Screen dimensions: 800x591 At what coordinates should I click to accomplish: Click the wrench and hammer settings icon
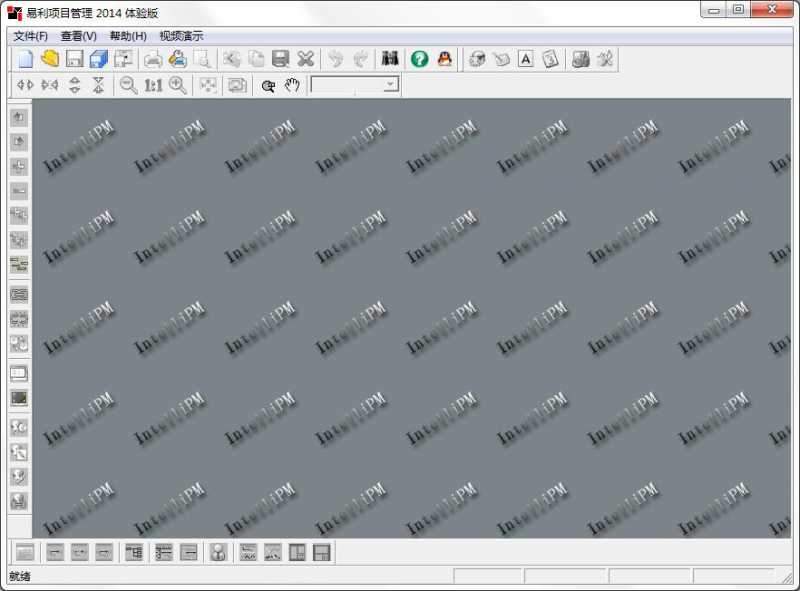[x=605, y=60]
